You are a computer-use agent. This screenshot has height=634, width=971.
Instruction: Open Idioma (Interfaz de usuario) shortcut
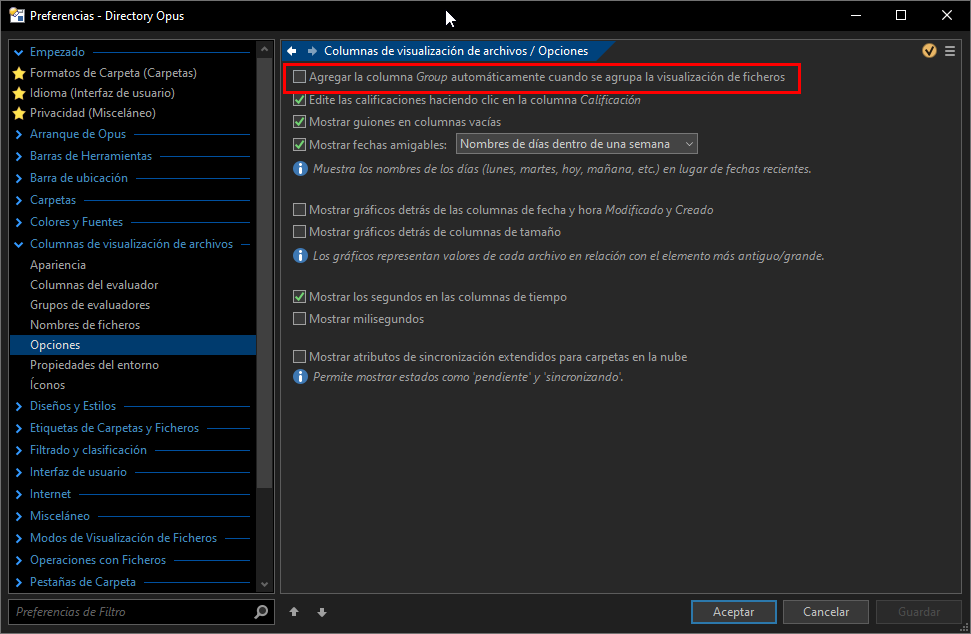pyautogui.click(x=102, y=93)
